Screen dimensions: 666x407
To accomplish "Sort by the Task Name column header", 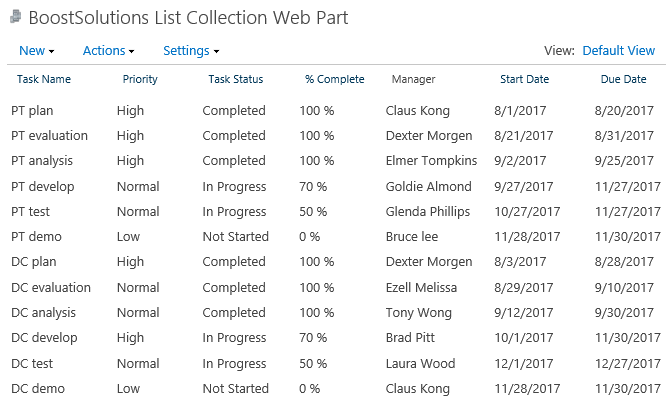I will 44,79.
